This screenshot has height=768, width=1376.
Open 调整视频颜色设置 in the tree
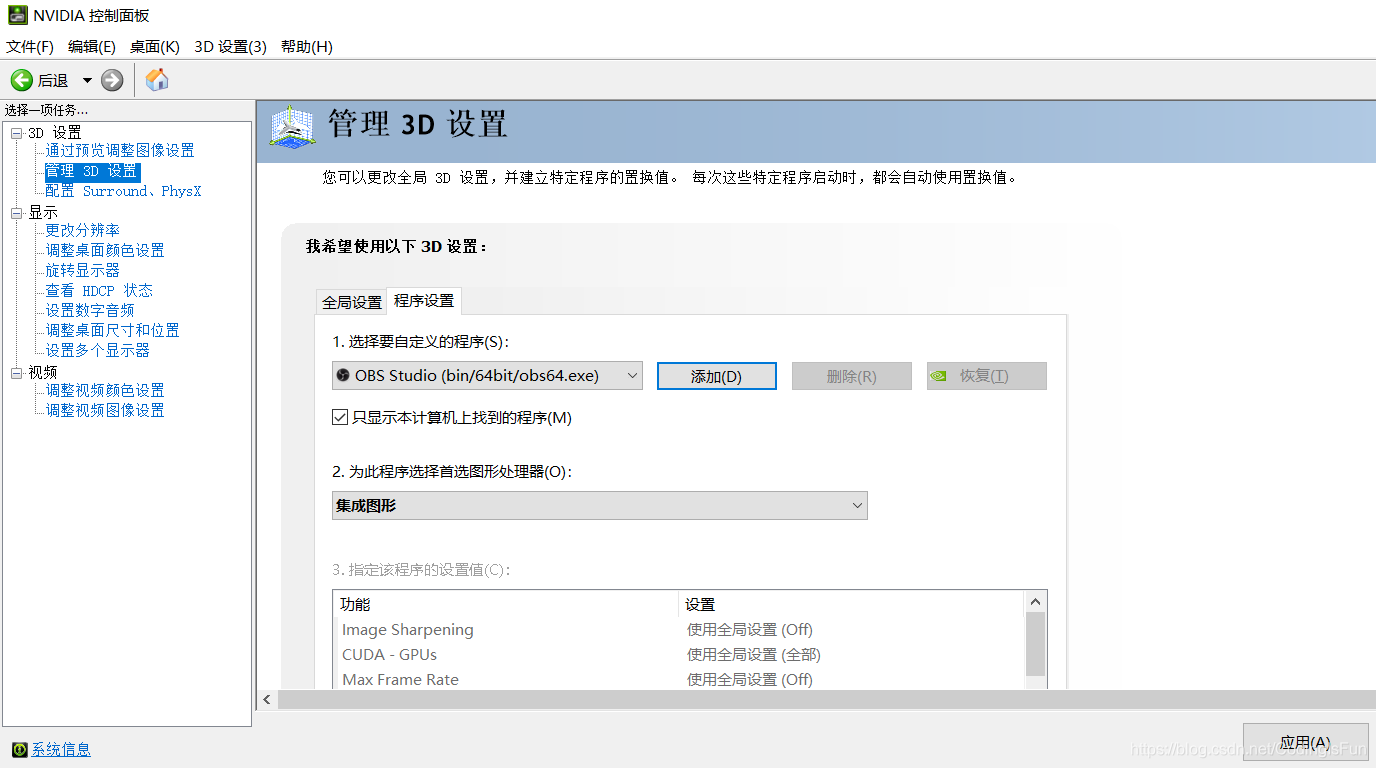click(x=105, y=391)
